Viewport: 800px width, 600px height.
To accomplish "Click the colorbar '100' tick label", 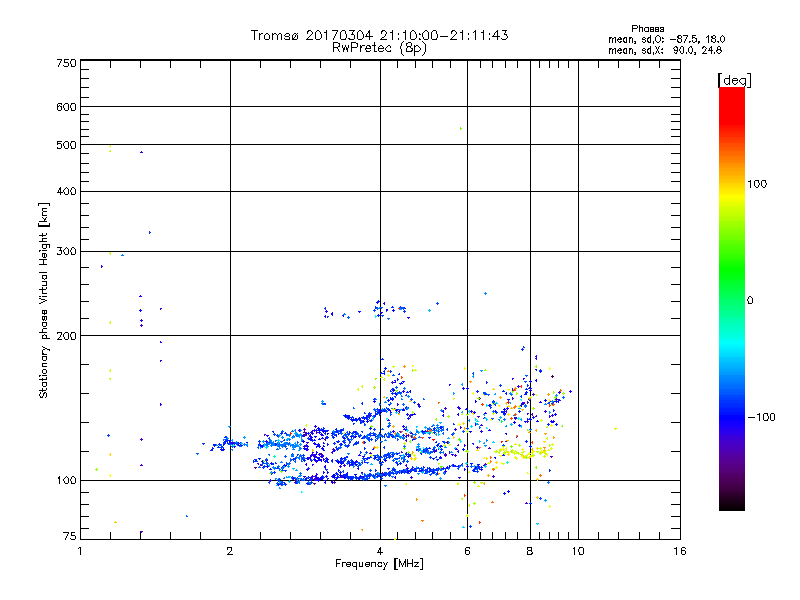I will [x=757, y=184].
